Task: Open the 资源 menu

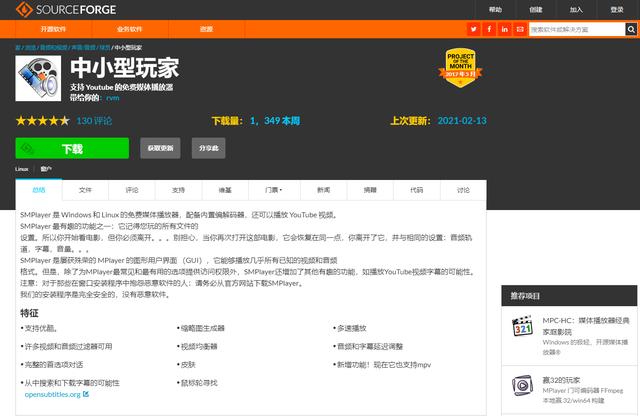Action: click(206, 29)
